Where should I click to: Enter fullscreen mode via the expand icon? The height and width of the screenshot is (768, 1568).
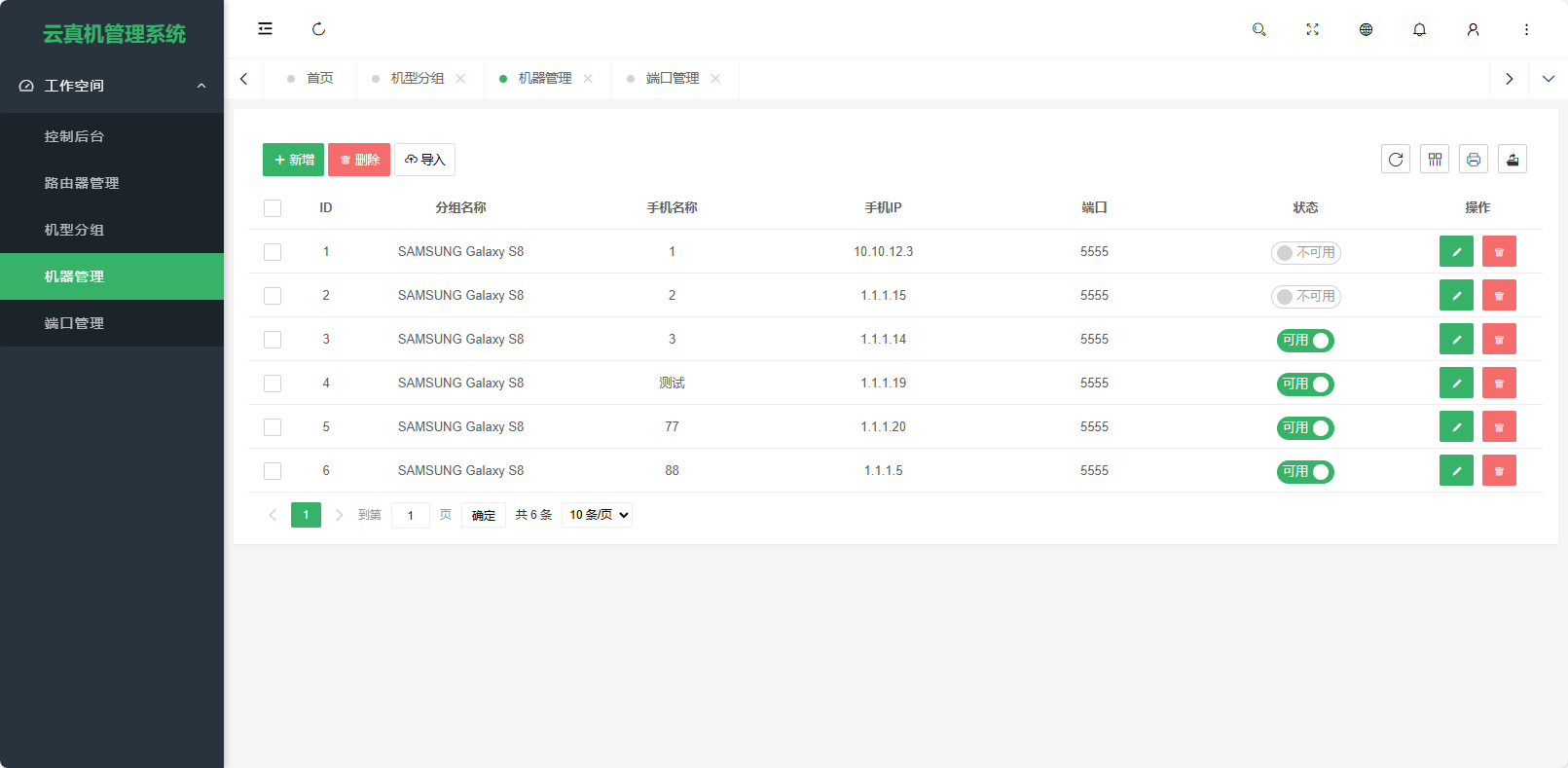pos(1312,29)
